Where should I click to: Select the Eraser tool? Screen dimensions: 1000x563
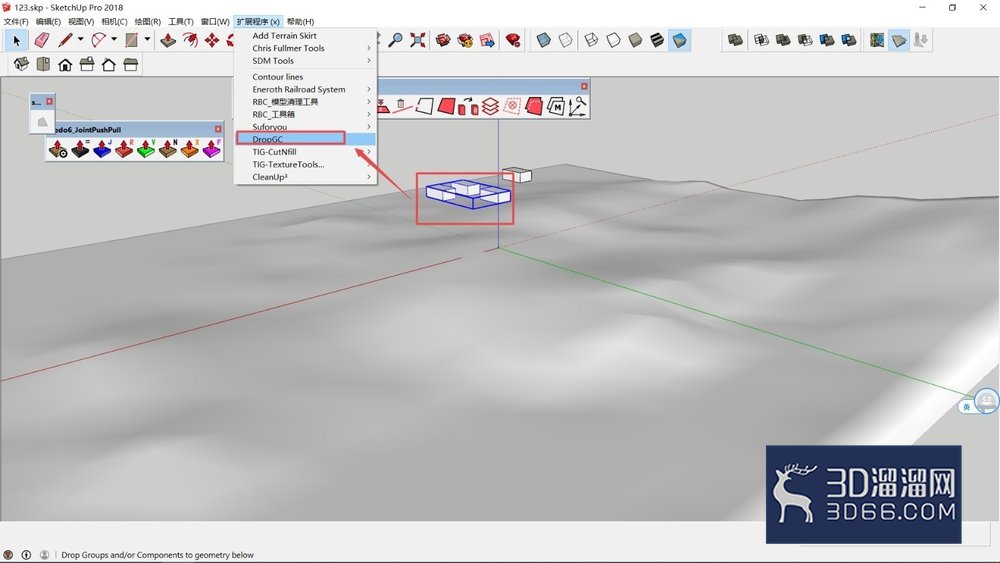(x=41, y=40)
